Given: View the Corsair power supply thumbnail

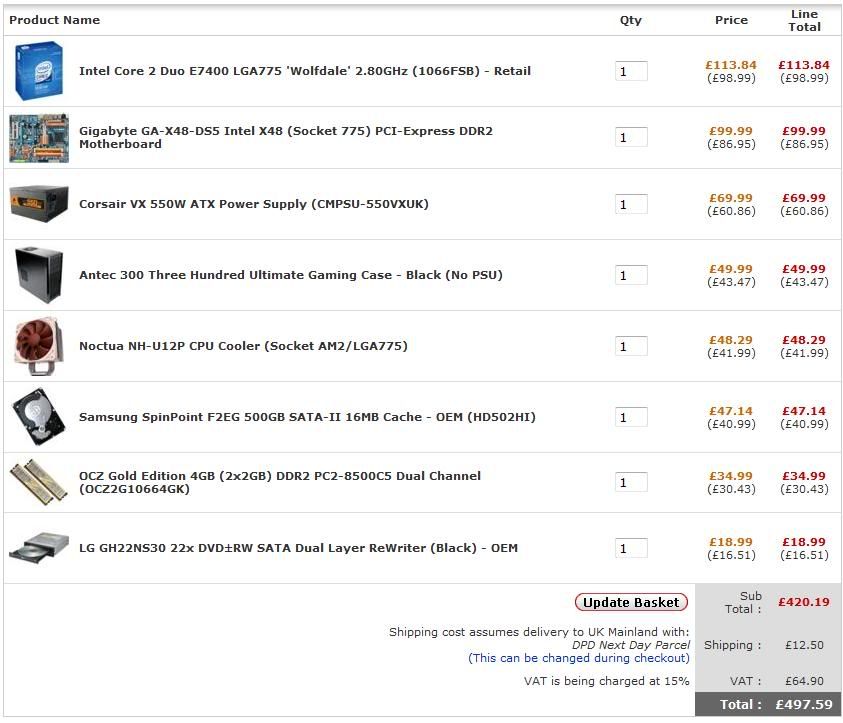Looking at the screenshot, I should pos(39,204).
